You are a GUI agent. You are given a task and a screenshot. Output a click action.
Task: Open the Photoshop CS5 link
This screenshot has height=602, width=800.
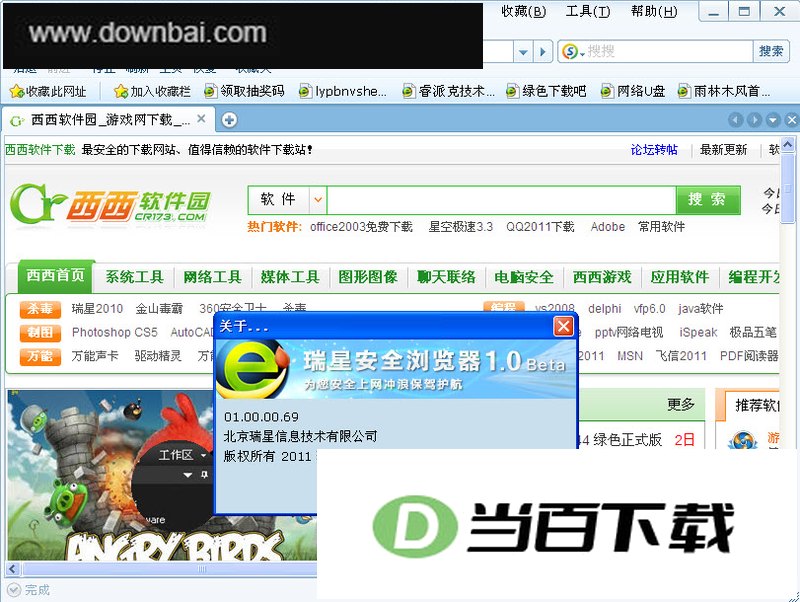coord(115,332)
